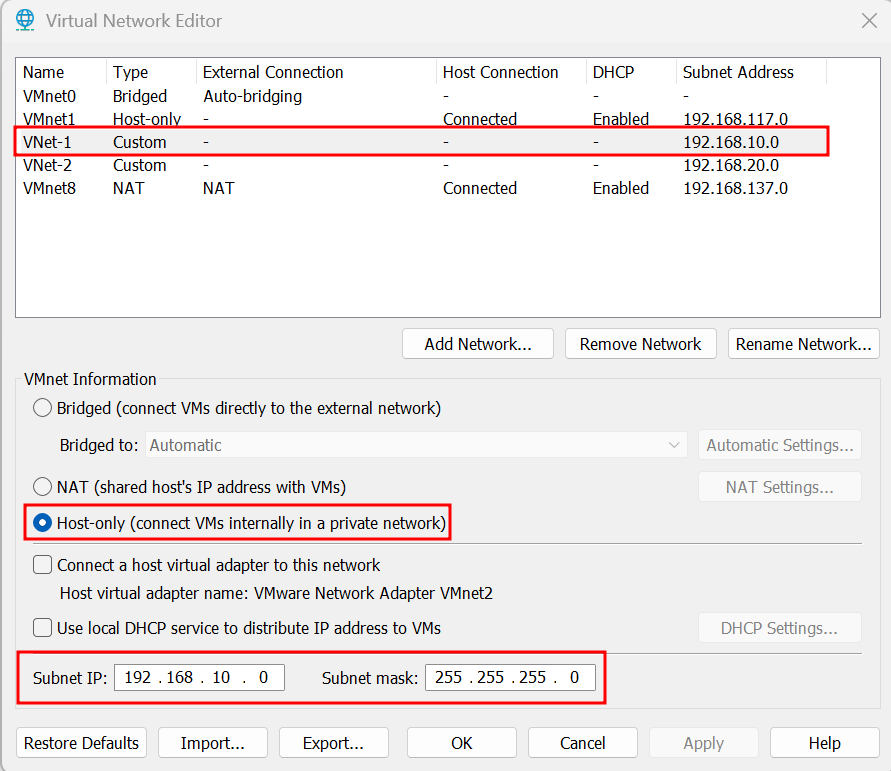This screenshot has width=891, height=771.
Task: Click the Restore Defaults button
Action: tap(81, 743)
